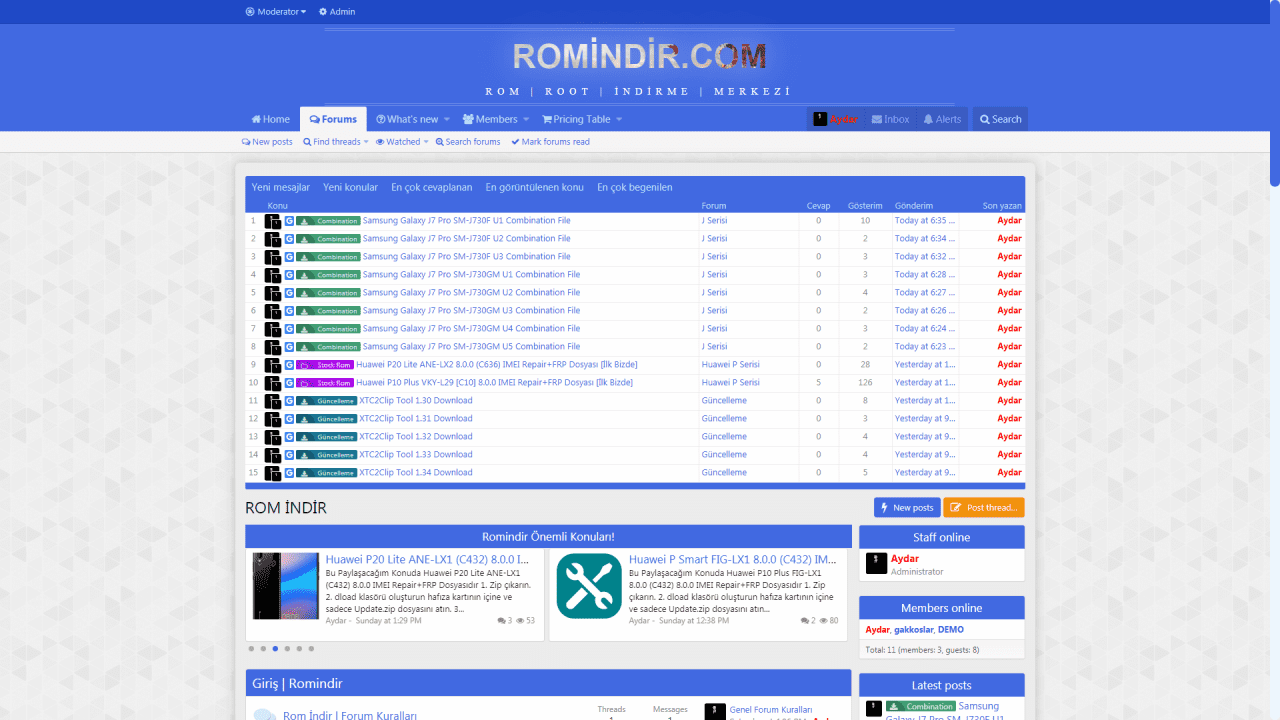This screenshot has width=1280, height=720.
Task: Click the Google icon in row 1
Action: 289,221
